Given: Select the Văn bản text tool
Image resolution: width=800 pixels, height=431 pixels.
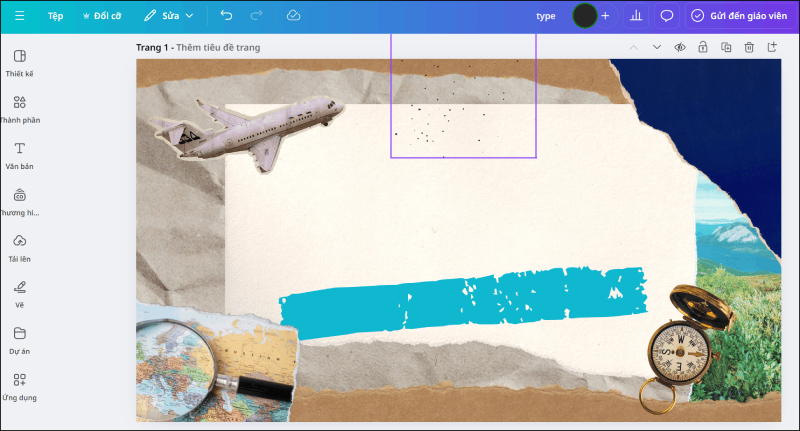Looking at the screenshot, I should 19,154.
